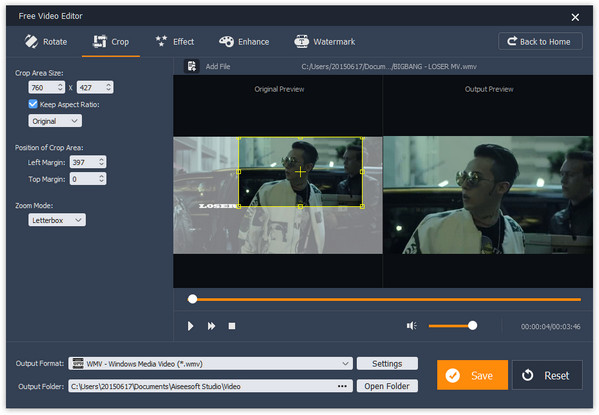Adjust the Top Margin stepper arrows
Screen dimensions: 599x415
click(x=102, y=178)
